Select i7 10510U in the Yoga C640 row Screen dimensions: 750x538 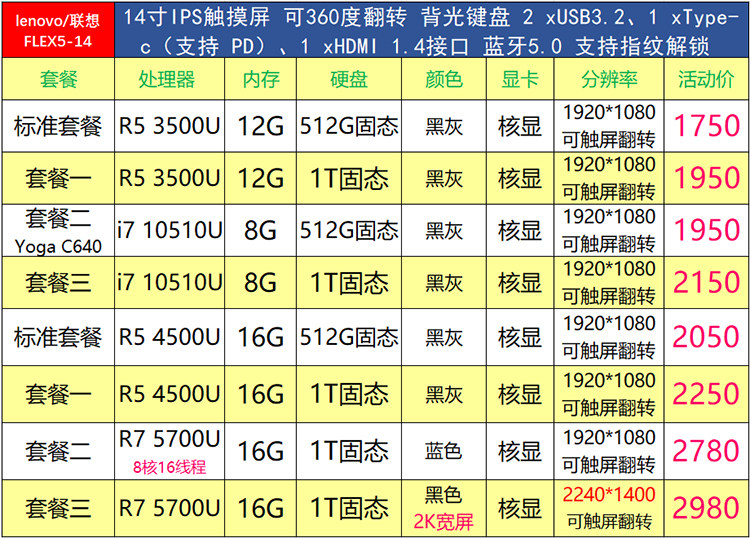click(169, 231)
